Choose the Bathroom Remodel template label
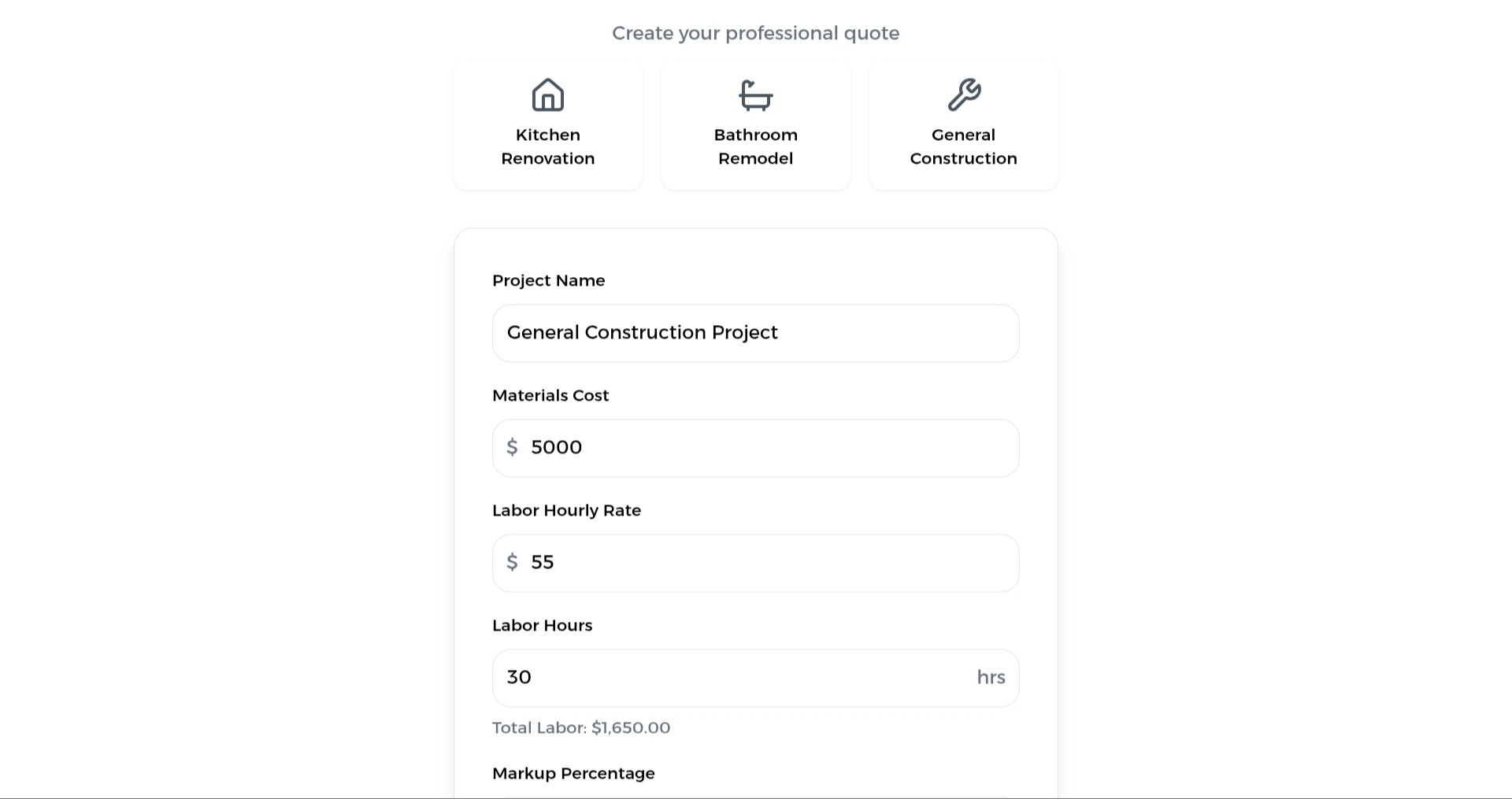The height and width of the screenshot is (799, 1512). (756, 146)
